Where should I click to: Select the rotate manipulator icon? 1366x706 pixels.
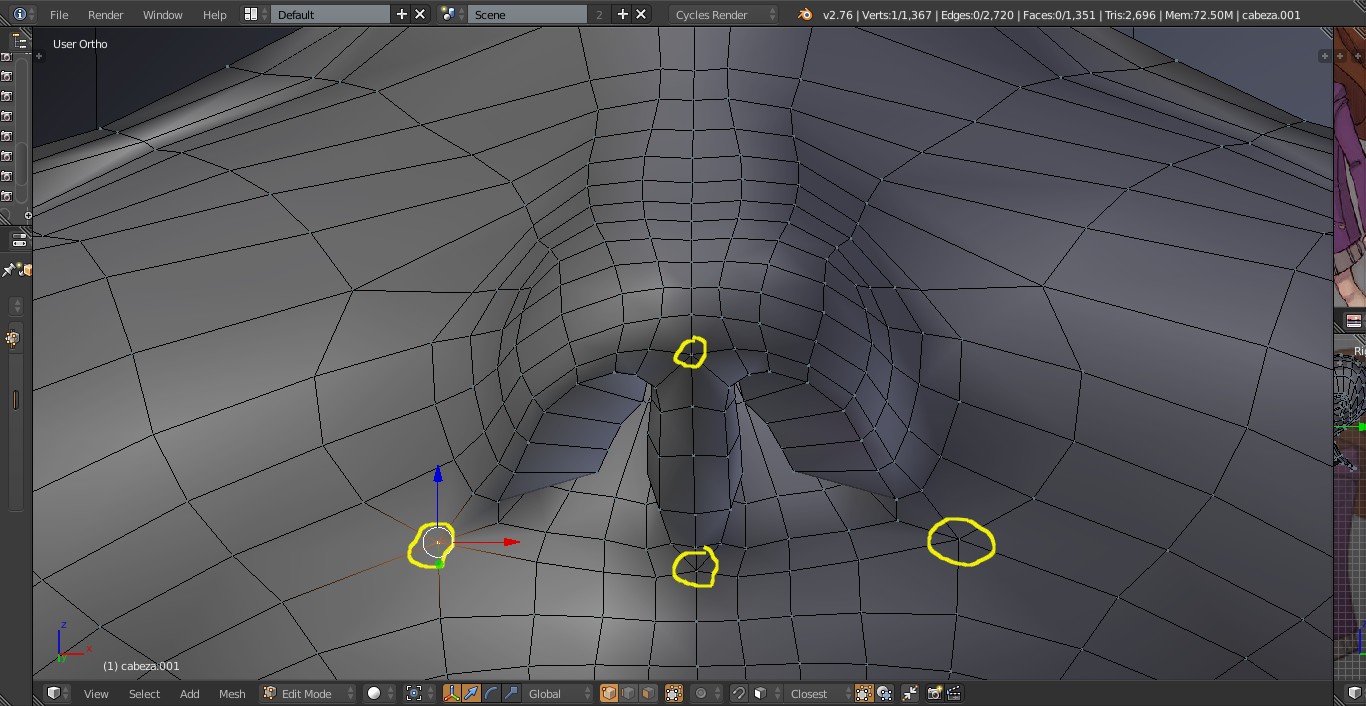coord(491,693)
